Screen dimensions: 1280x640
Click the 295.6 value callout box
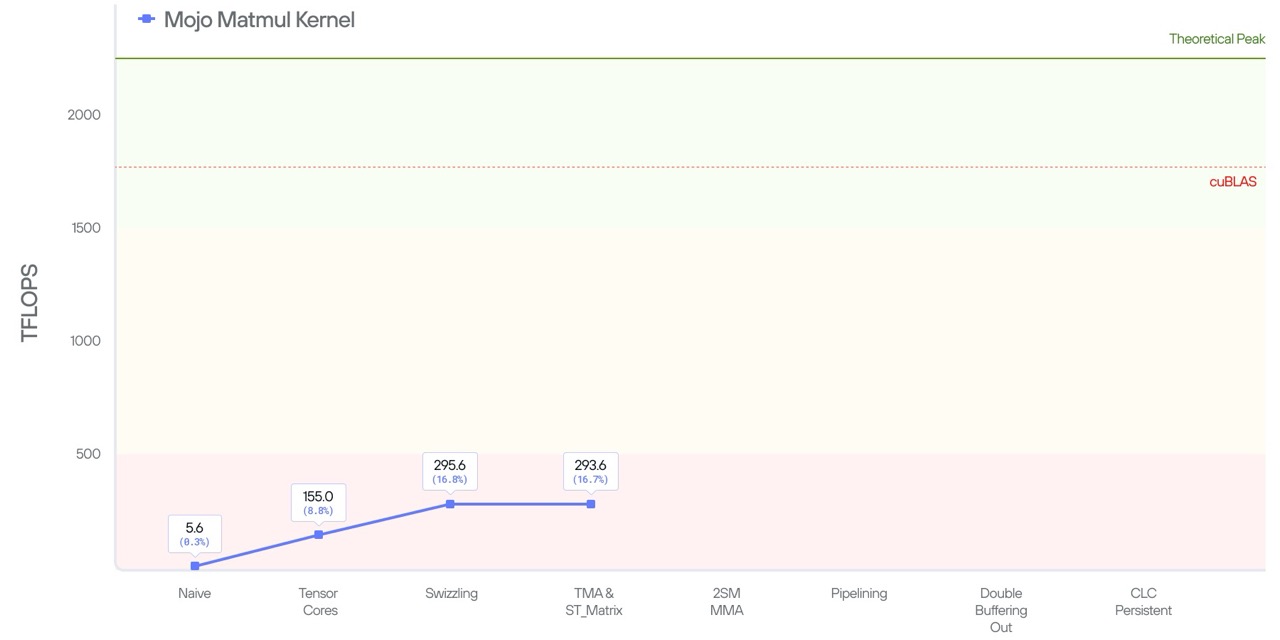point(449,470)
